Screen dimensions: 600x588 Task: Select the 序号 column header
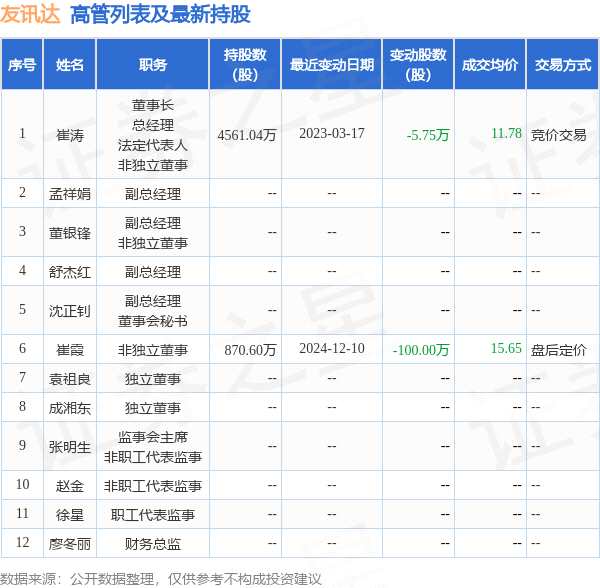[22, 65]
